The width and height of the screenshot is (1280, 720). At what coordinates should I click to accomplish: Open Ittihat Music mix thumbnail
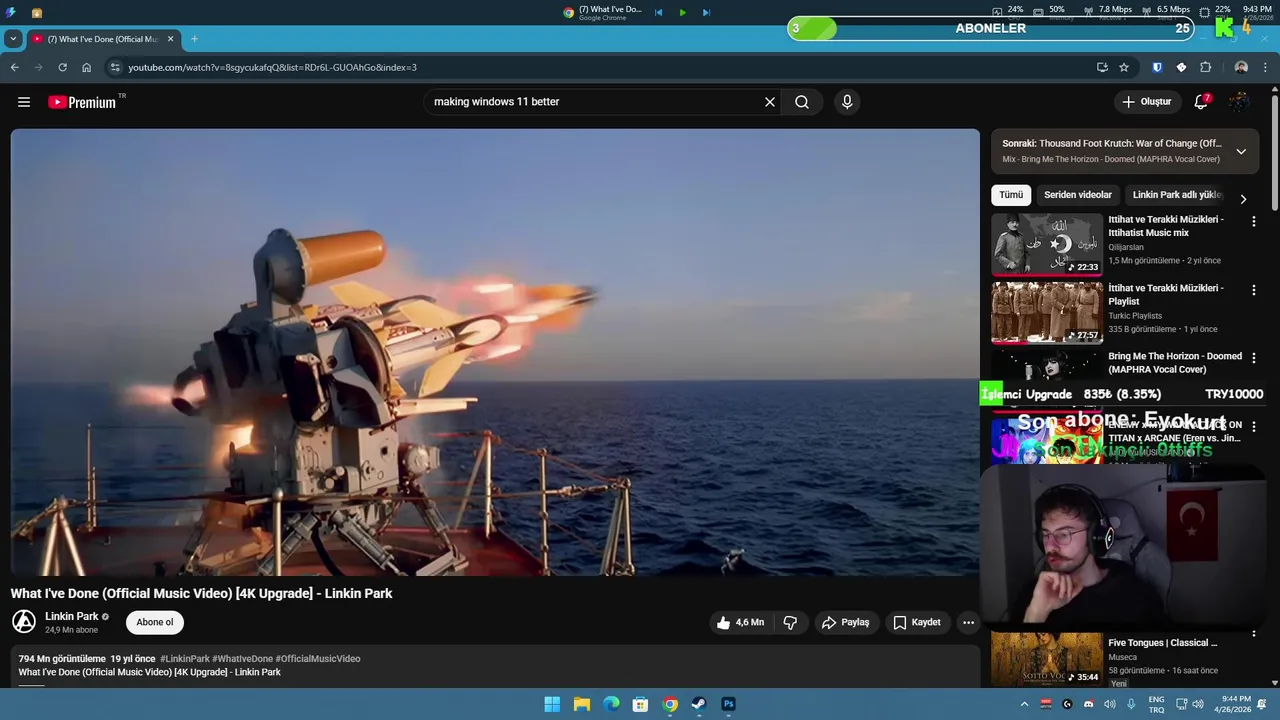[1047, 243]
